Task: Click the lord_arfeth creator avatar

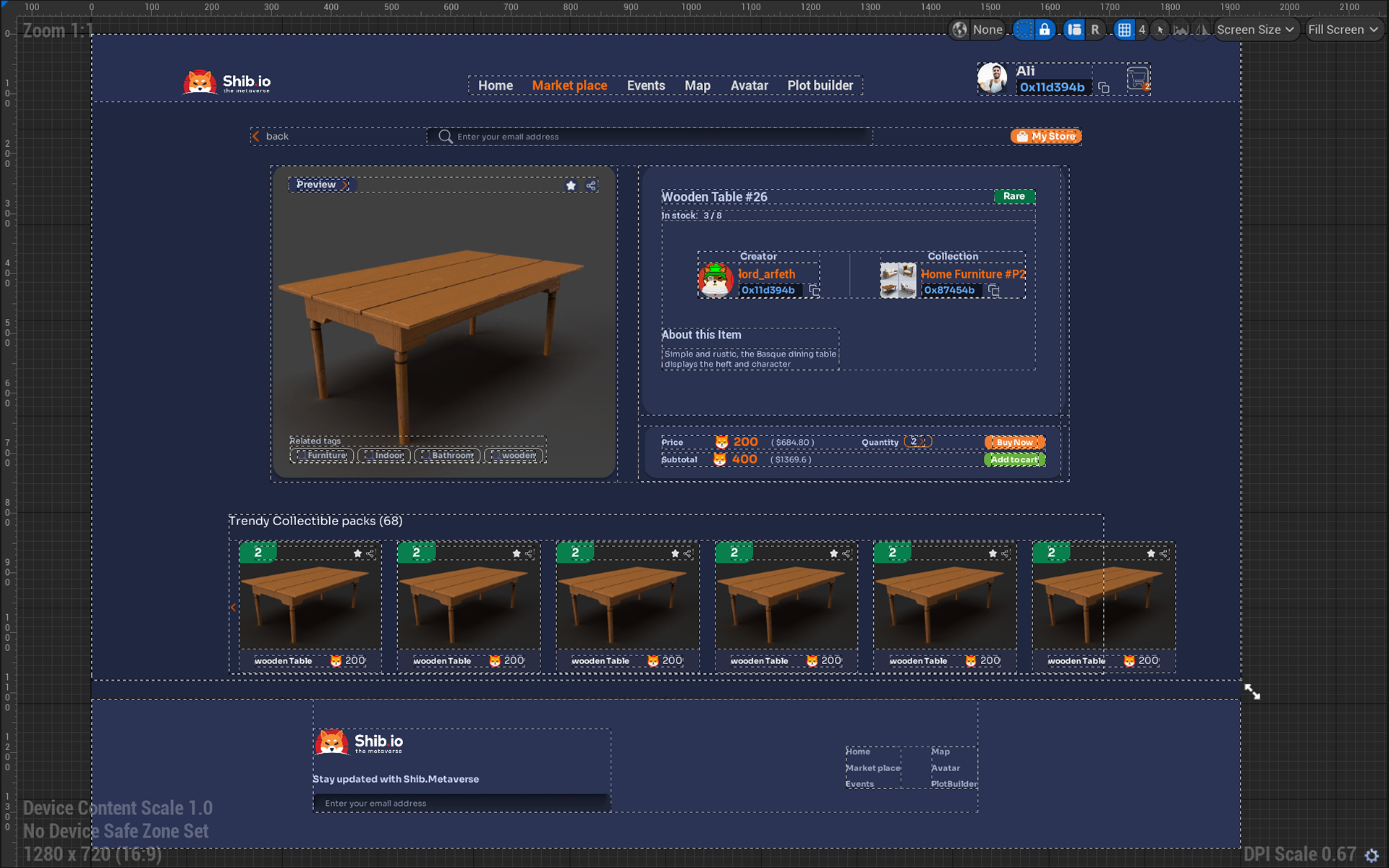Action: pos(715,280)
